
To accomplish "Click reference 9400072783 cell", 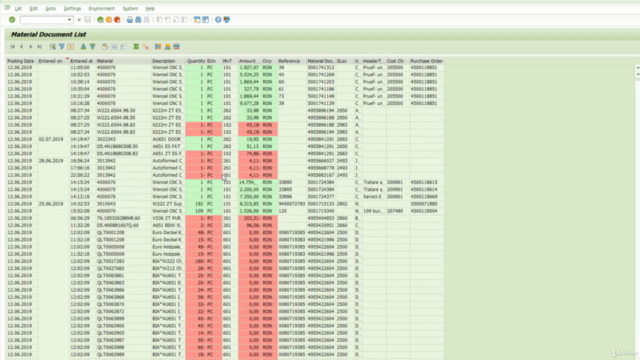I will (291, 204).
